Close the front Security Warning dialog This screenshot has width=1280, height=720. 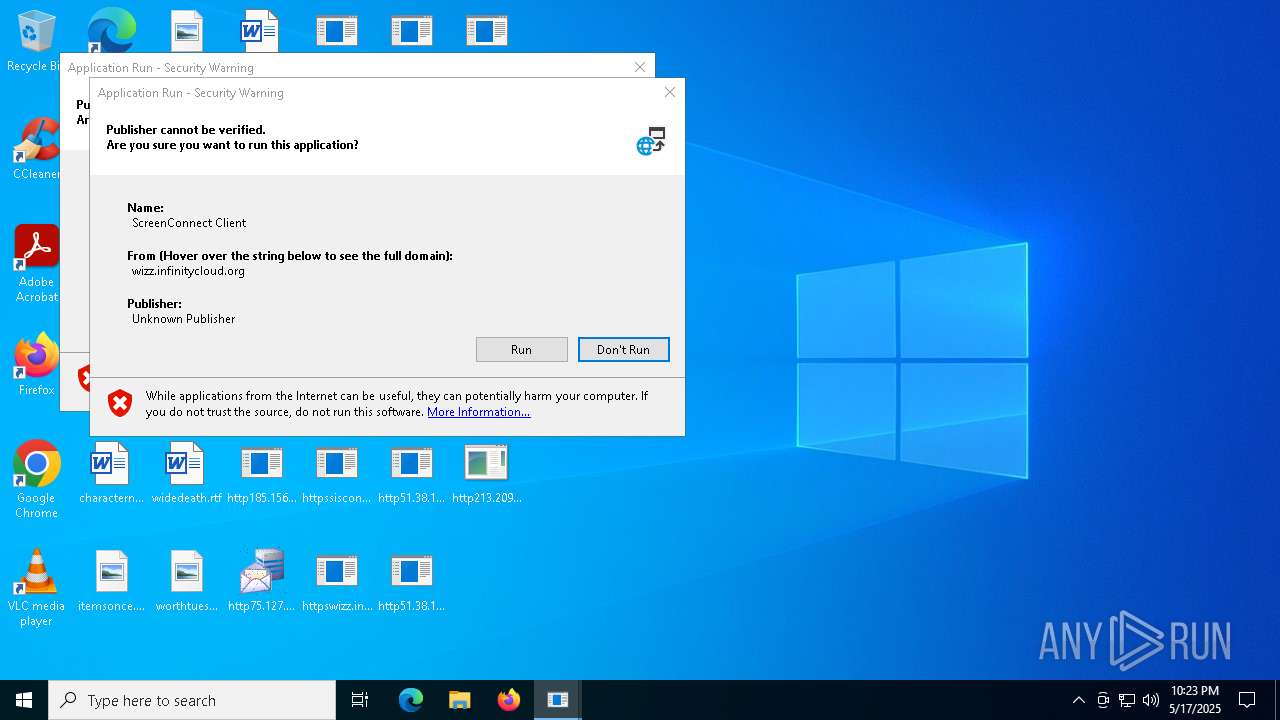(x=670, y=92)
